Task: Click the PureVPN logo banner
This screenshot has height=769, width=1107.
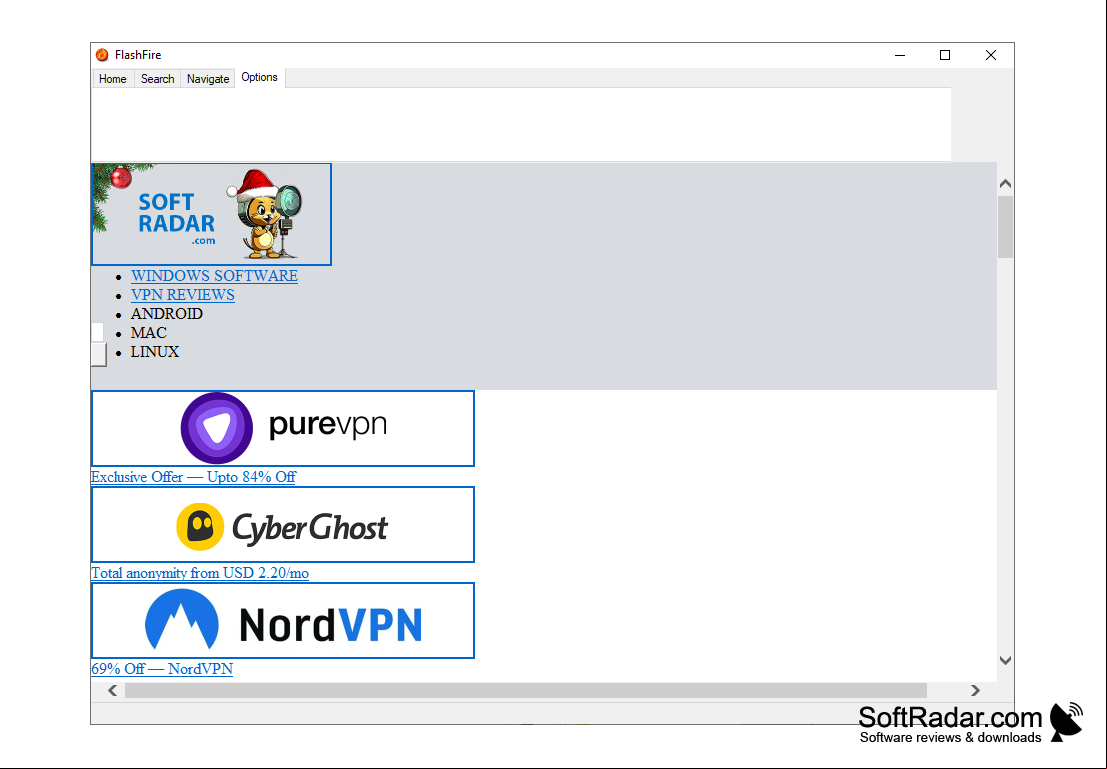Action: click(x=282, y=428)
